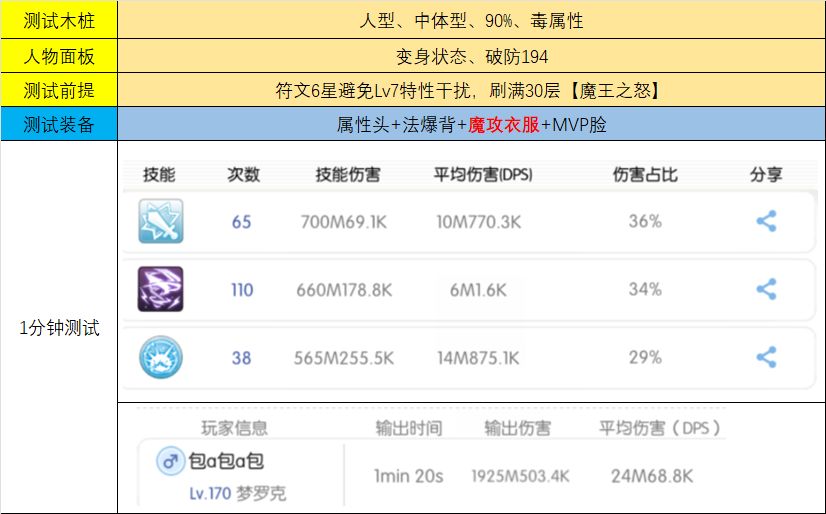
Task: Click the count value 65
Action: coord(241,222)
